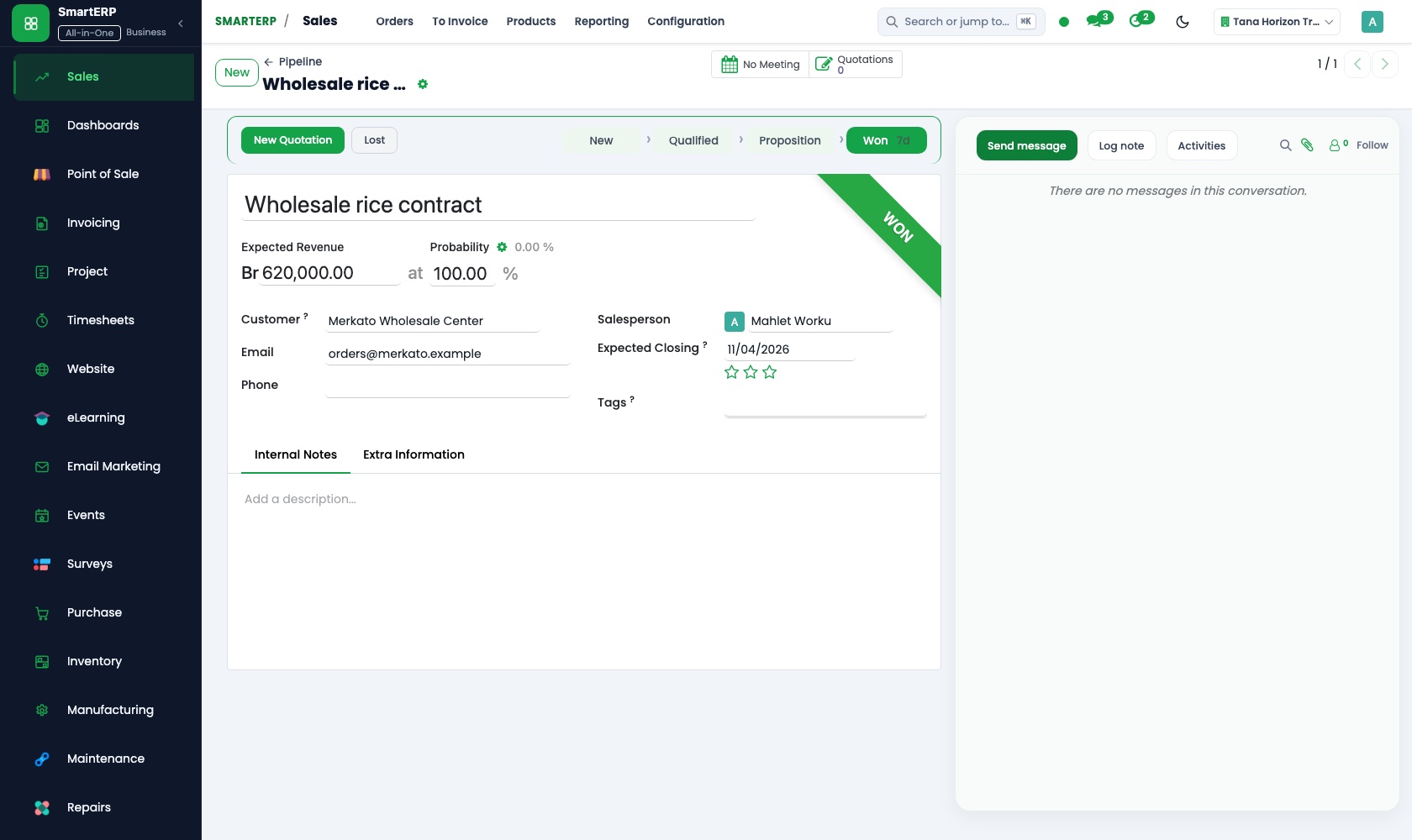Open Email Marketing module

point(103,466)
